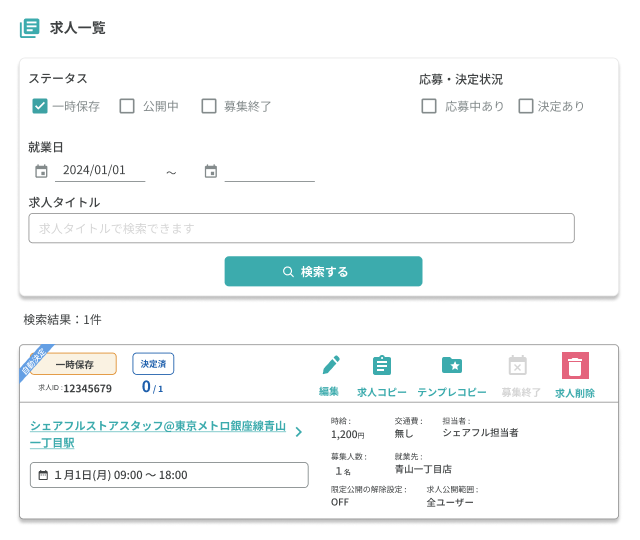
Task: Click the 求人一覧 header list icon
Action: pyautogui.click(x=30, y=28)
